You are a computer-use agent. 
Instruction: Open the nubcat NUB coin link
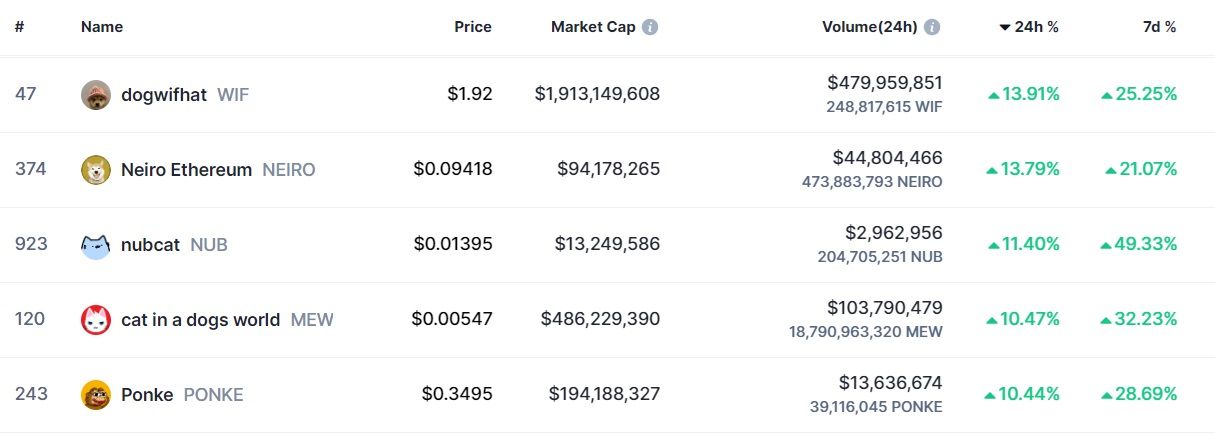tap(150, 245)
